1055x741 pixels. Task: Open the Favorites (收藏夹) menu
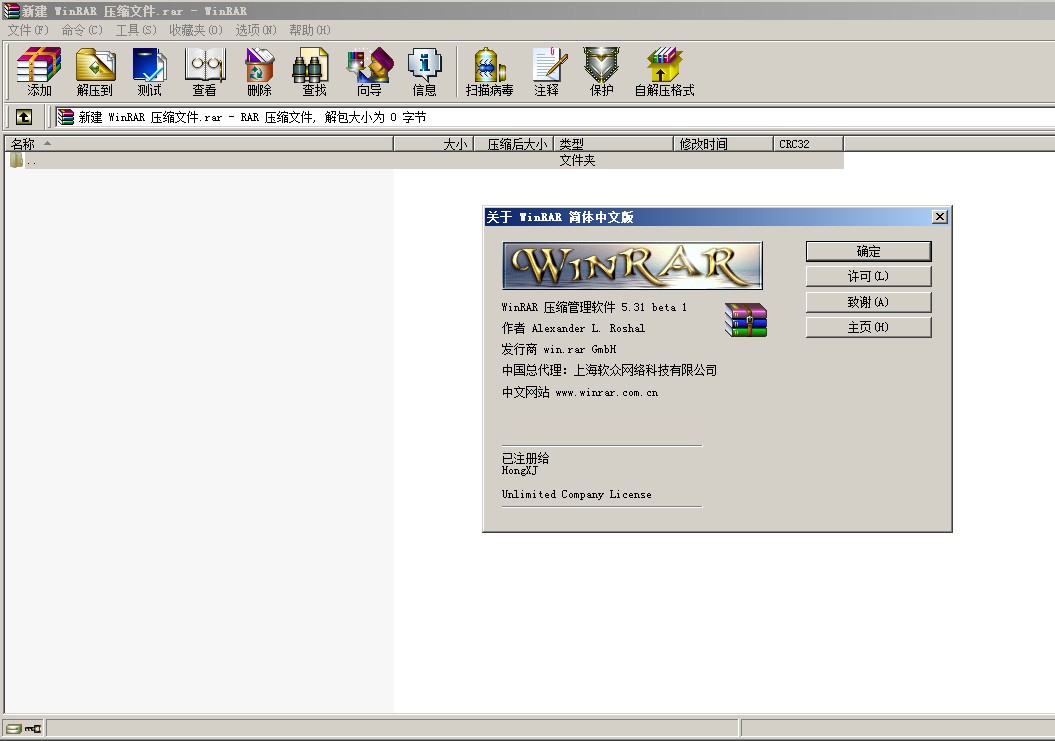click(x=195, y=30)
